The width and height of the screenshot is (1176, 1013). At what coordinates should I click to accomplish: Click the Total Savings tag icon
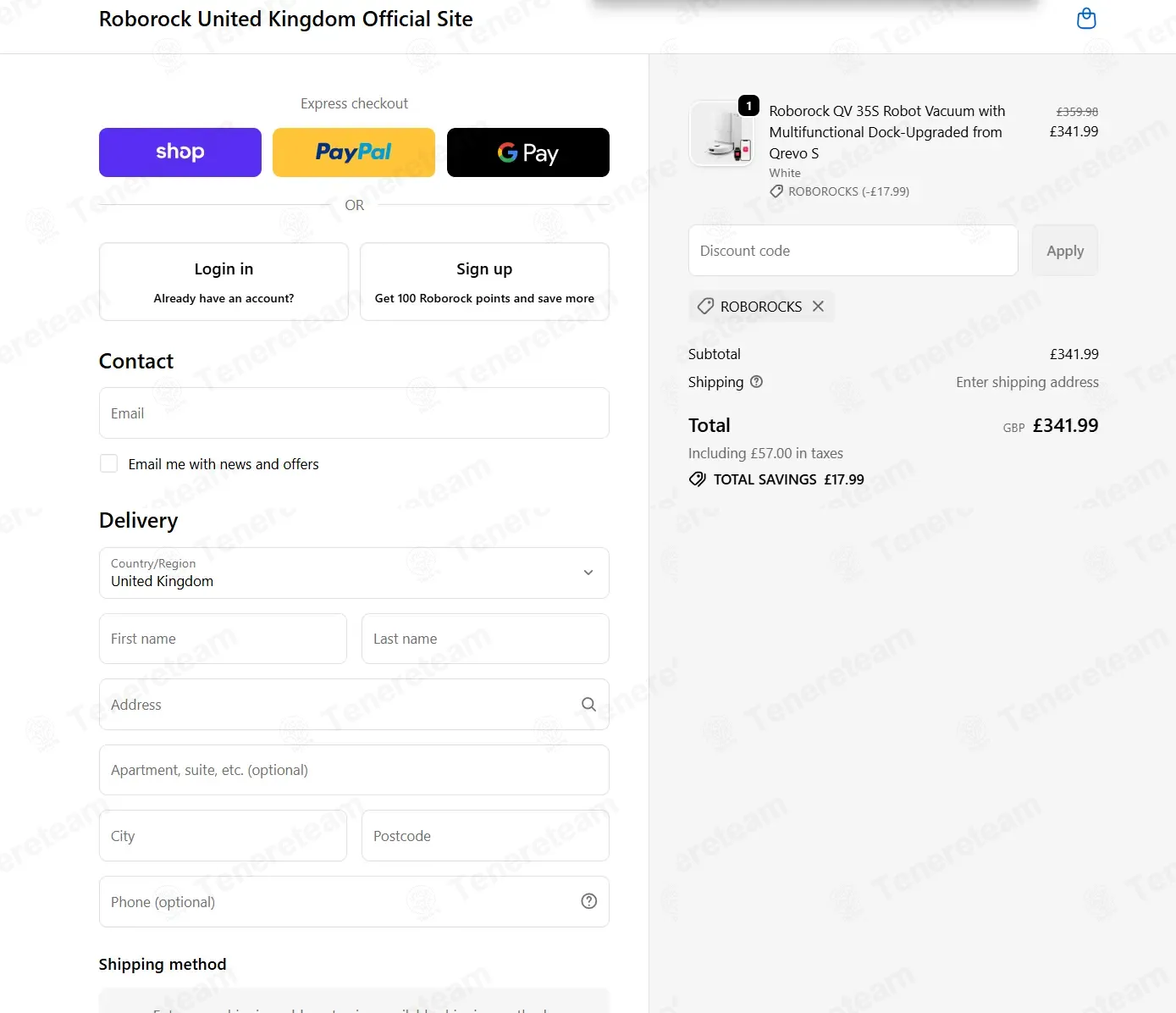[697, 479]
